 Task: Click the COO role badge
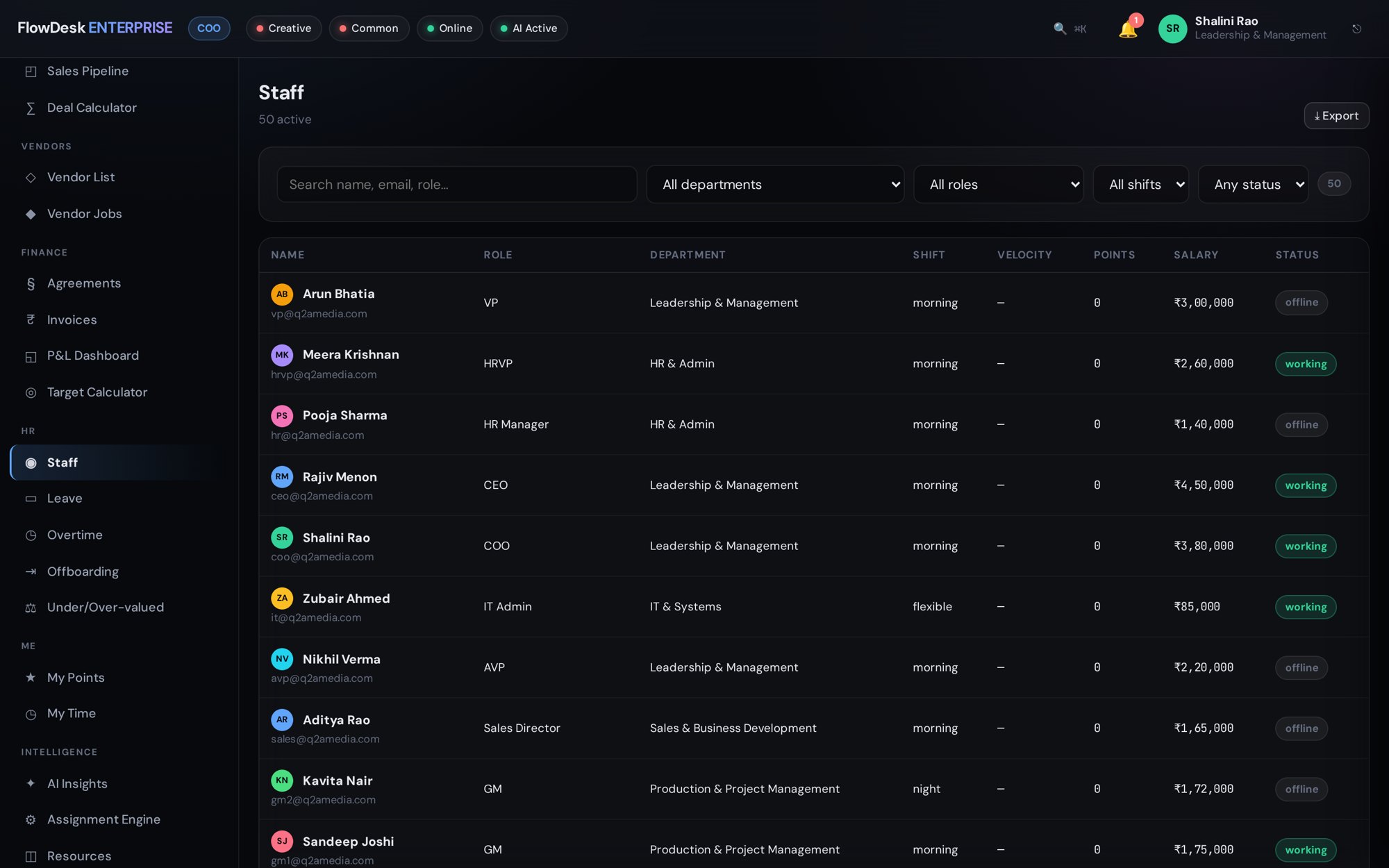coord(209,28)
